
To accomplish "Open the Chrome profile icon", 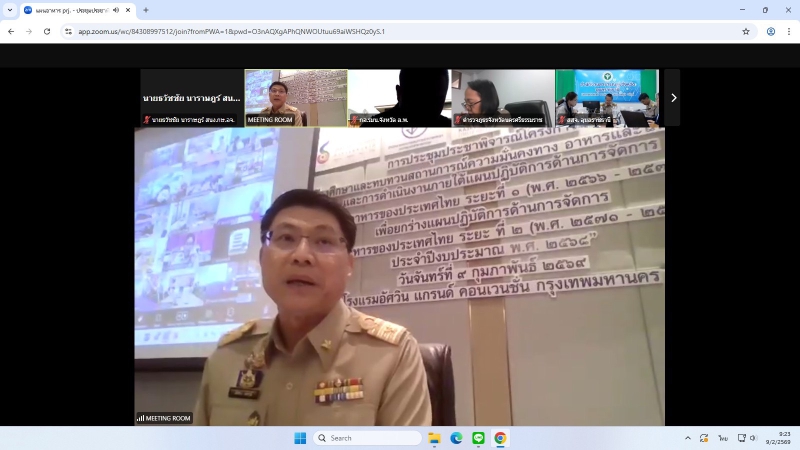I will tap(771, 31).
